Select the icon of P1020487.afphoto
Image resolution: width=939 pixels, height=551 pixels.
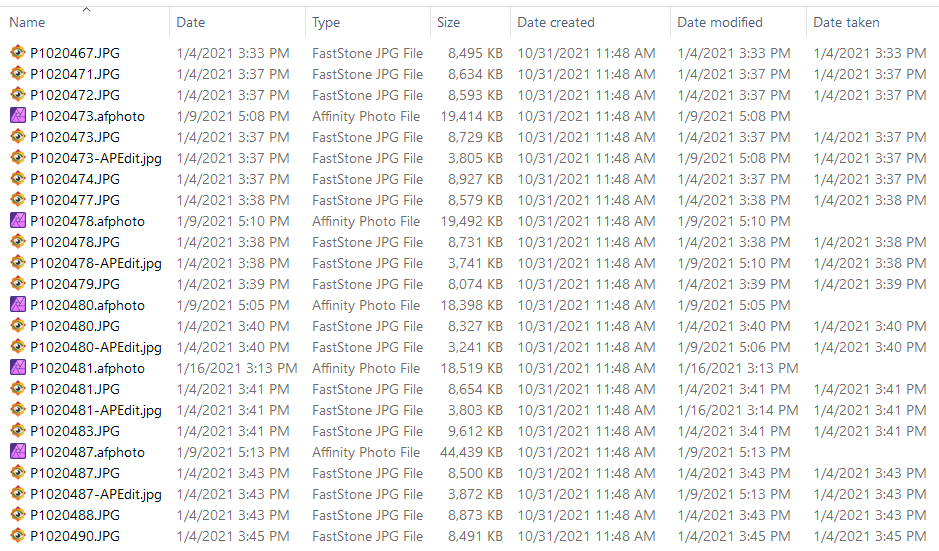18,451
